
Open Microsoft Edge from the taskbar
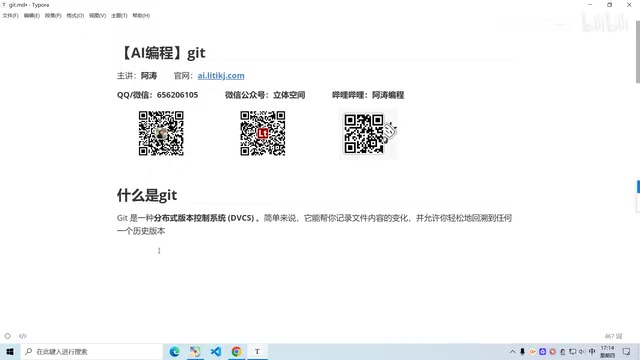coord(175,351)
